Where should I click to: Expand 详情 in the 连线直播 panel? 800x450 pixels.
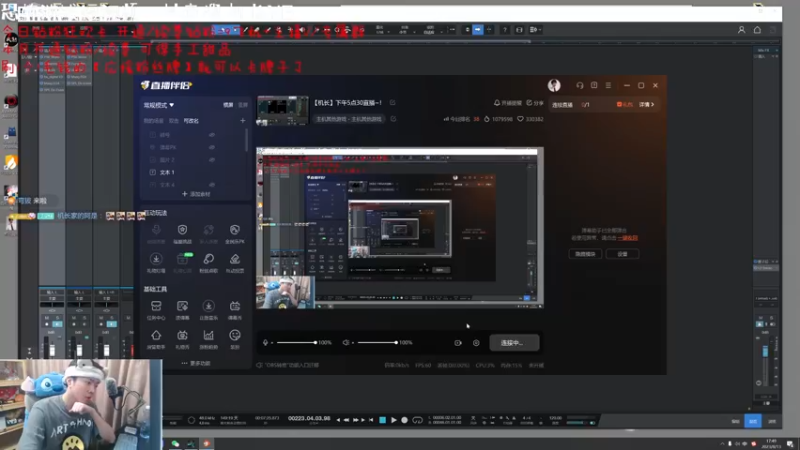pos(646,105)
